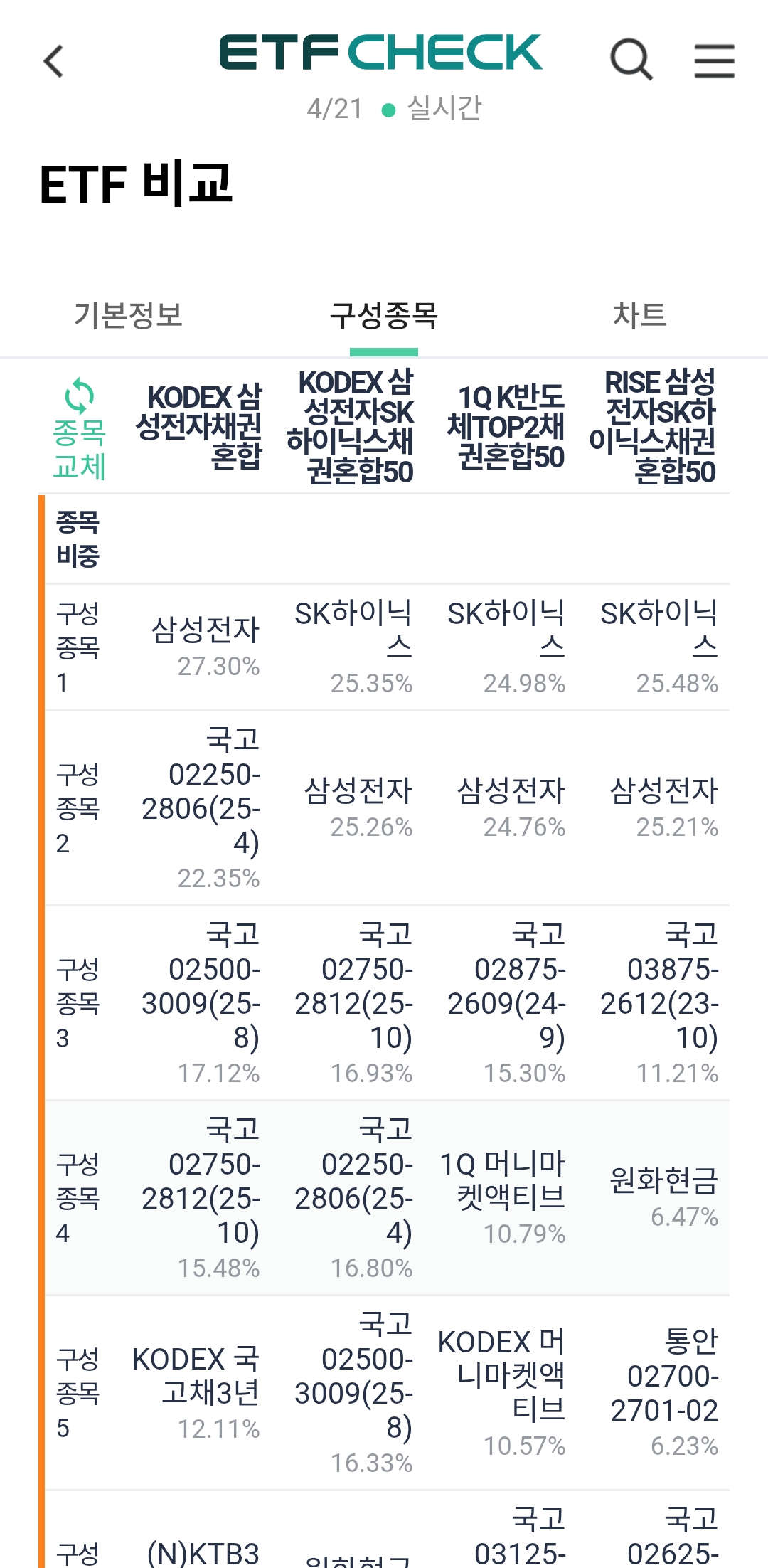768x1568 pixels.
Task: Open the hamburger menu
Action: (714, 60)
